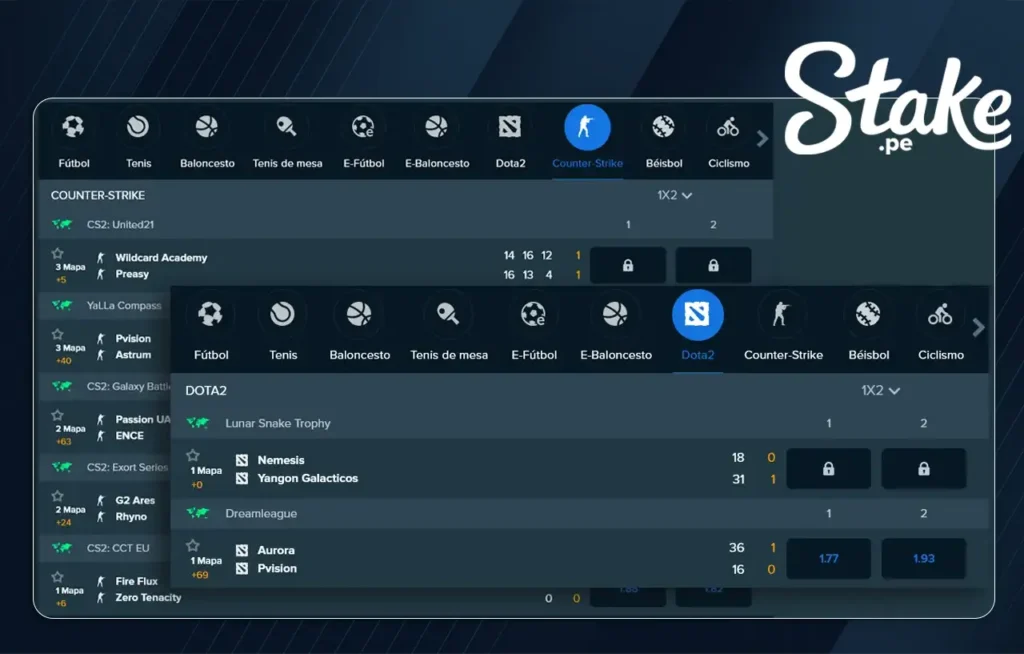Screen dimensions: 1024x654
Task: Switch to the Dota2 tab label in the front panel
Action: click(697, 355)
